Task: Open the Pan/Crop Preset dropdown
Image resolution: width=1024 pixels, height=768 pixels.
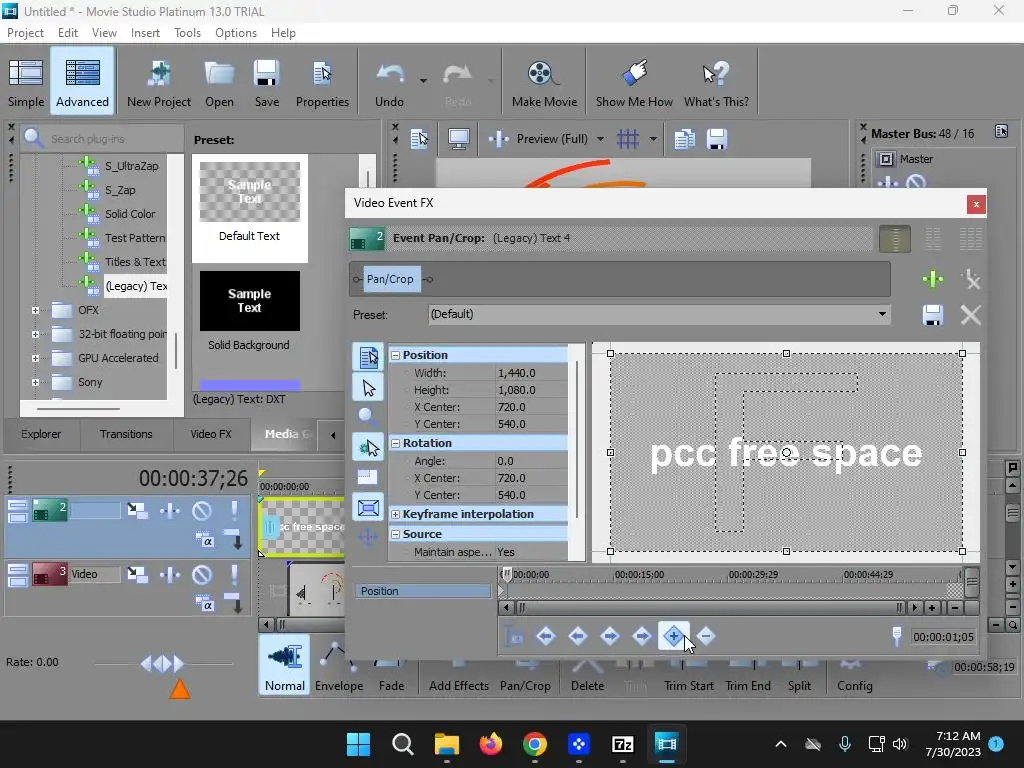Action: coord(882,314)
